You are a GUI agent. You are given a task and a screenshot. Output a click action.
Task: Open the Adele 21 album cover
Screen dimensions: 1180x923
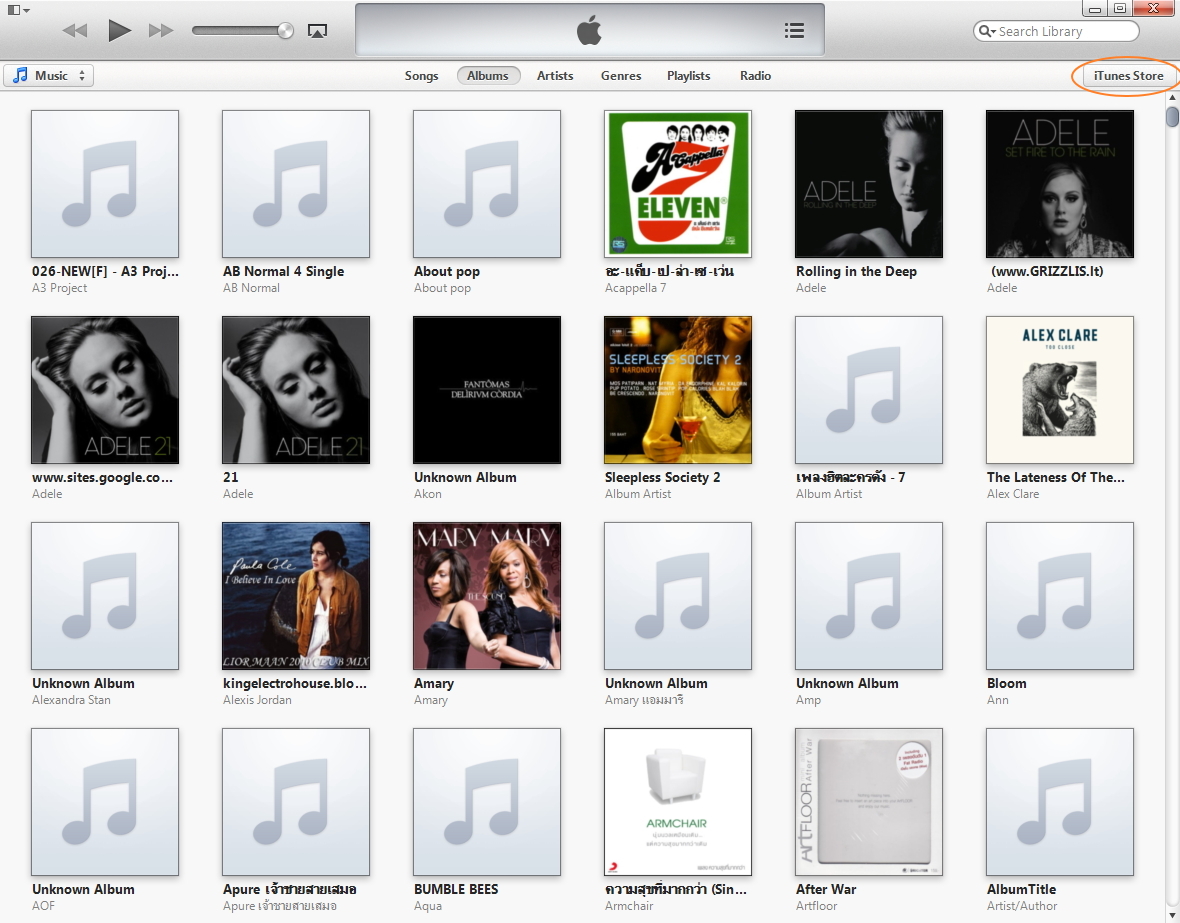coord(296,390)
